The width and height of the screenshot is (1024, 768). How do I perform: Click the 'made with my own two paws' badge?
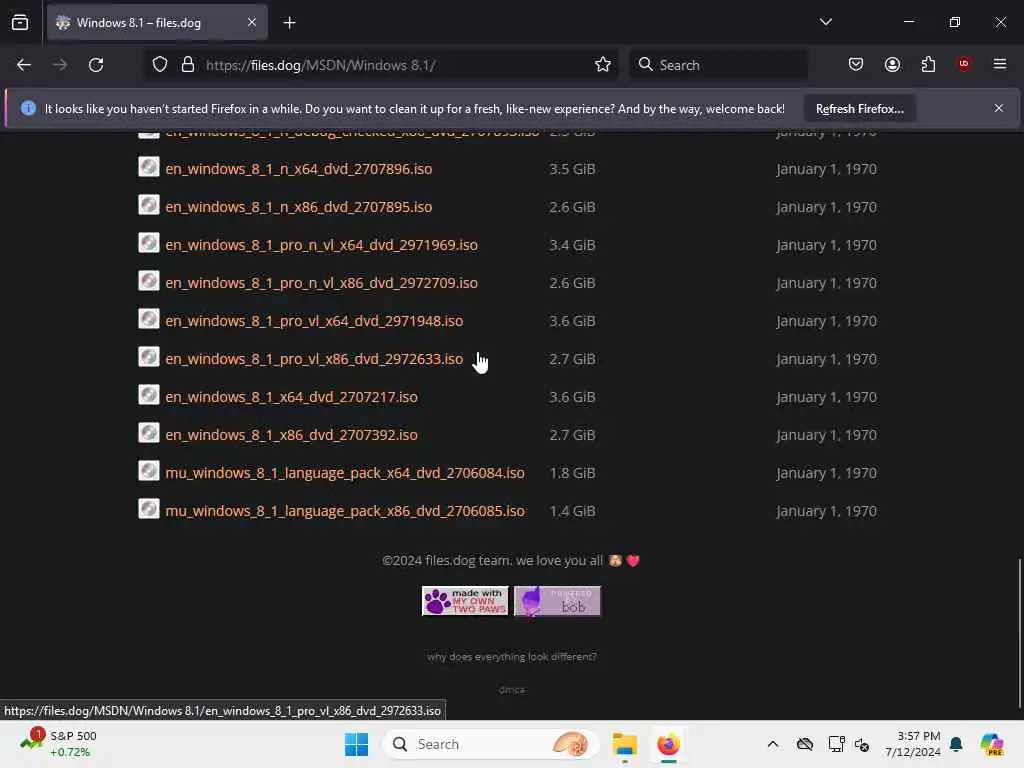point(465,601)
